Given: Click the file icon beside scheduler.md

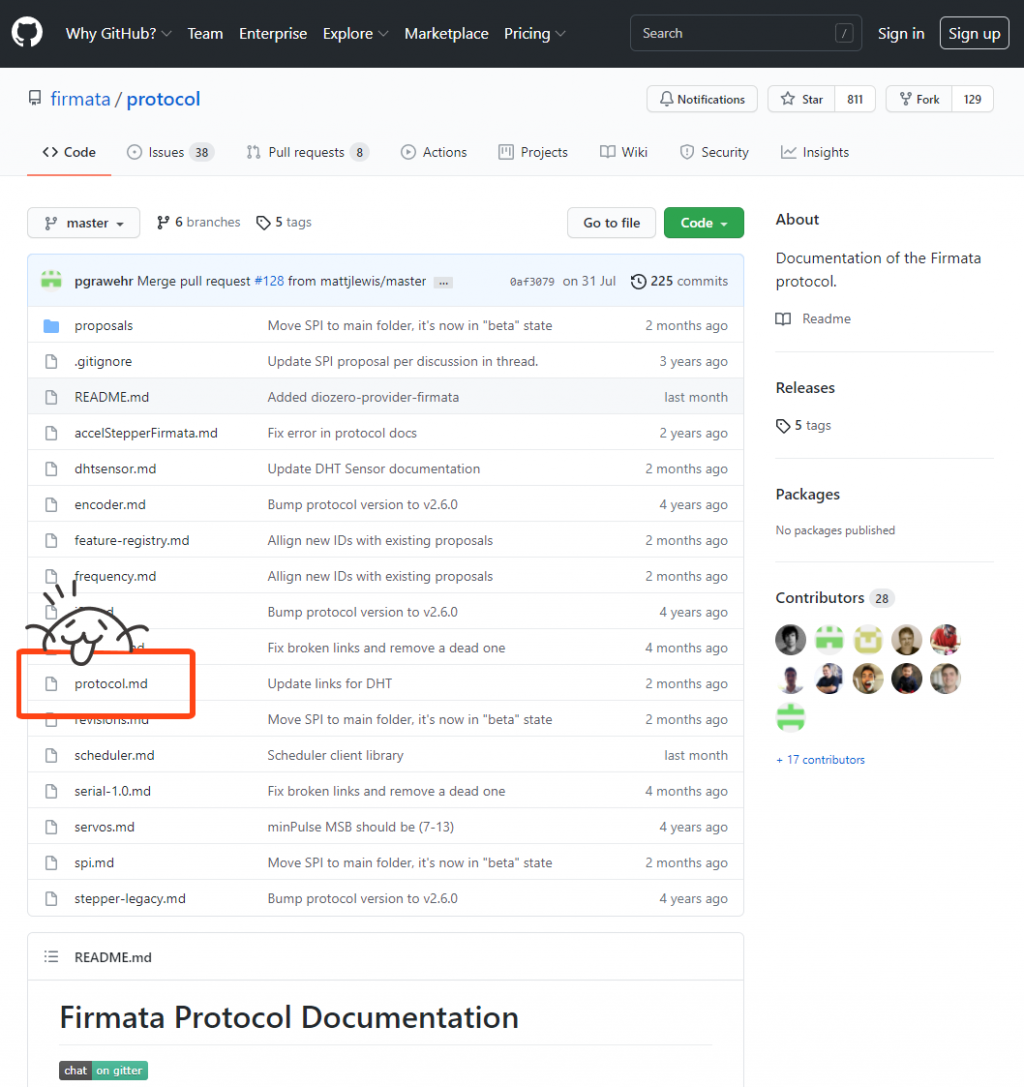Looking at the screenshot, I should (51, 756).
